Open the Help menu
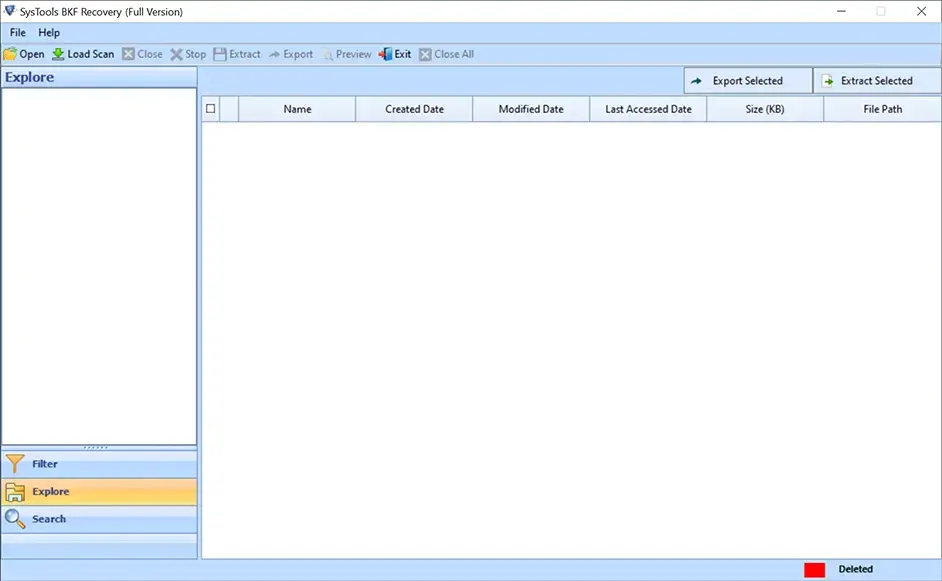The height and width of the screenshot is (581, 942). pos(49,32)
